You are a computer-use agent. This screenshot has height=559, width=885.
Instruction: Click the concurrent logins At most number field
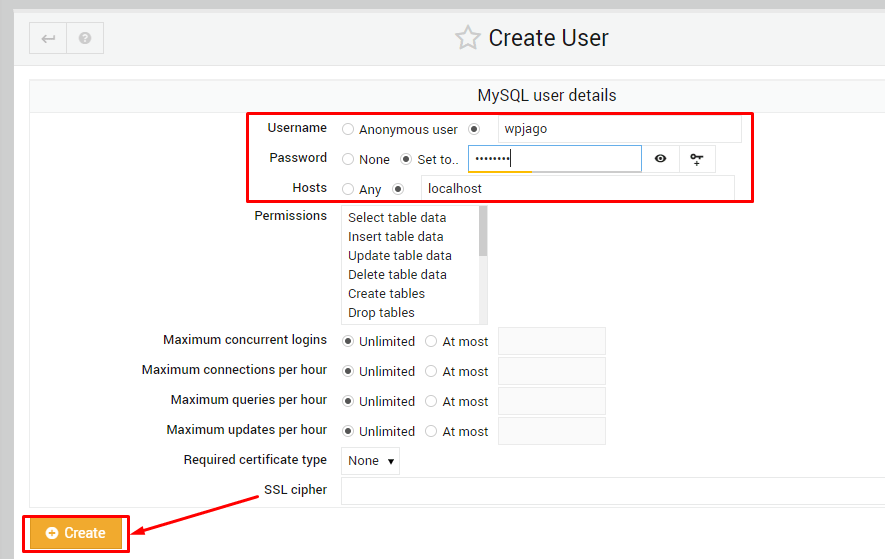pos(552,341)
